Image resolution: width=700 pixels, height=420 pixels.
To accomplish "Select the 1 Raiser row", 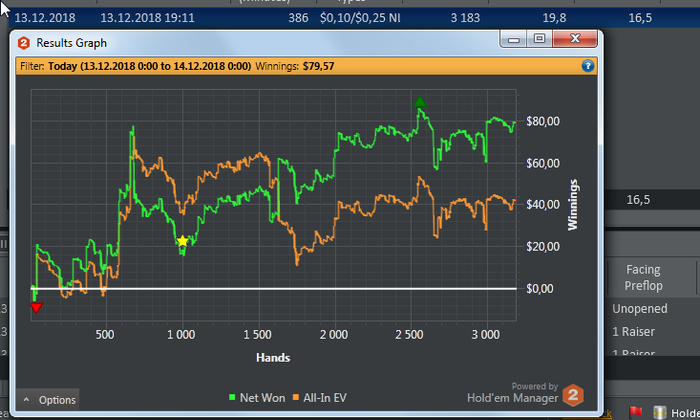I will click(x=633, y=332).
